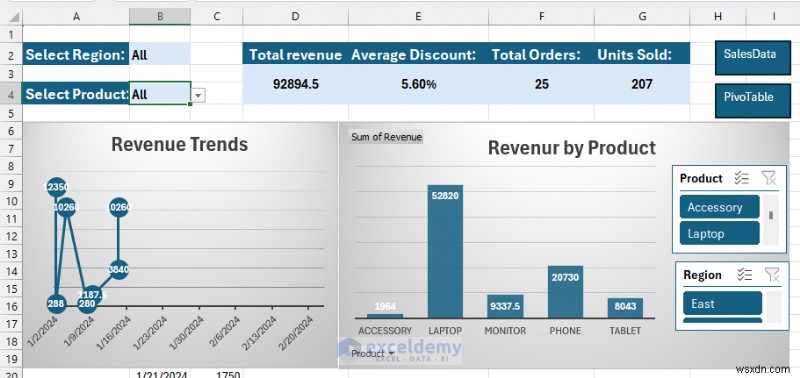Viewport: 800px width, 378px height.
Task: Open the SalesData sheet button
Action: pyautogui.click(x=753, y=58)
